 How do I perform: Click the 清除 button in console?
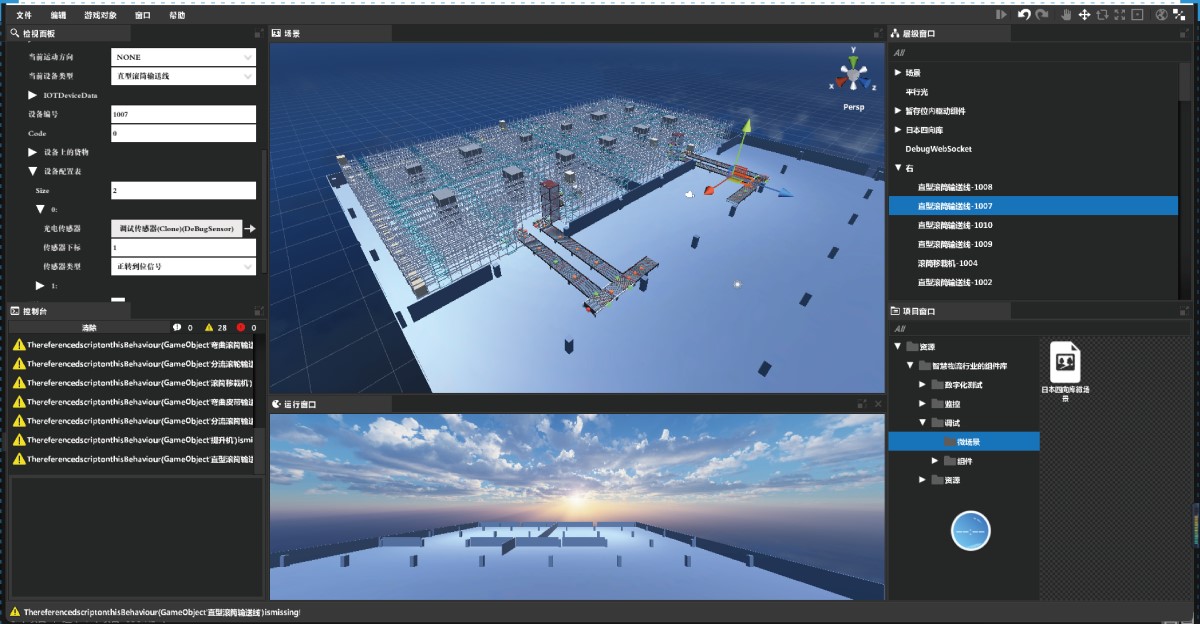[x=88, y=327]
